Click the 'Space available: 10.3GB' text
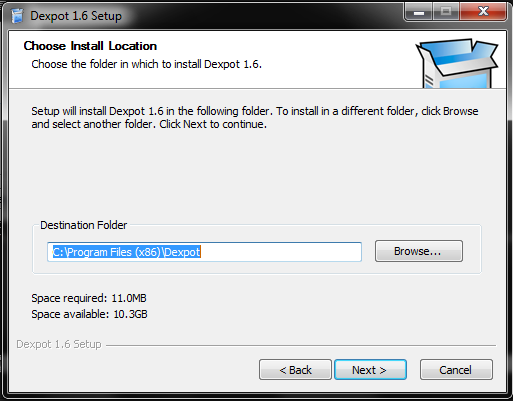Image resolution: width=513 pixels, height=401 pixels. pyautogui.click(x=89, y=314)
